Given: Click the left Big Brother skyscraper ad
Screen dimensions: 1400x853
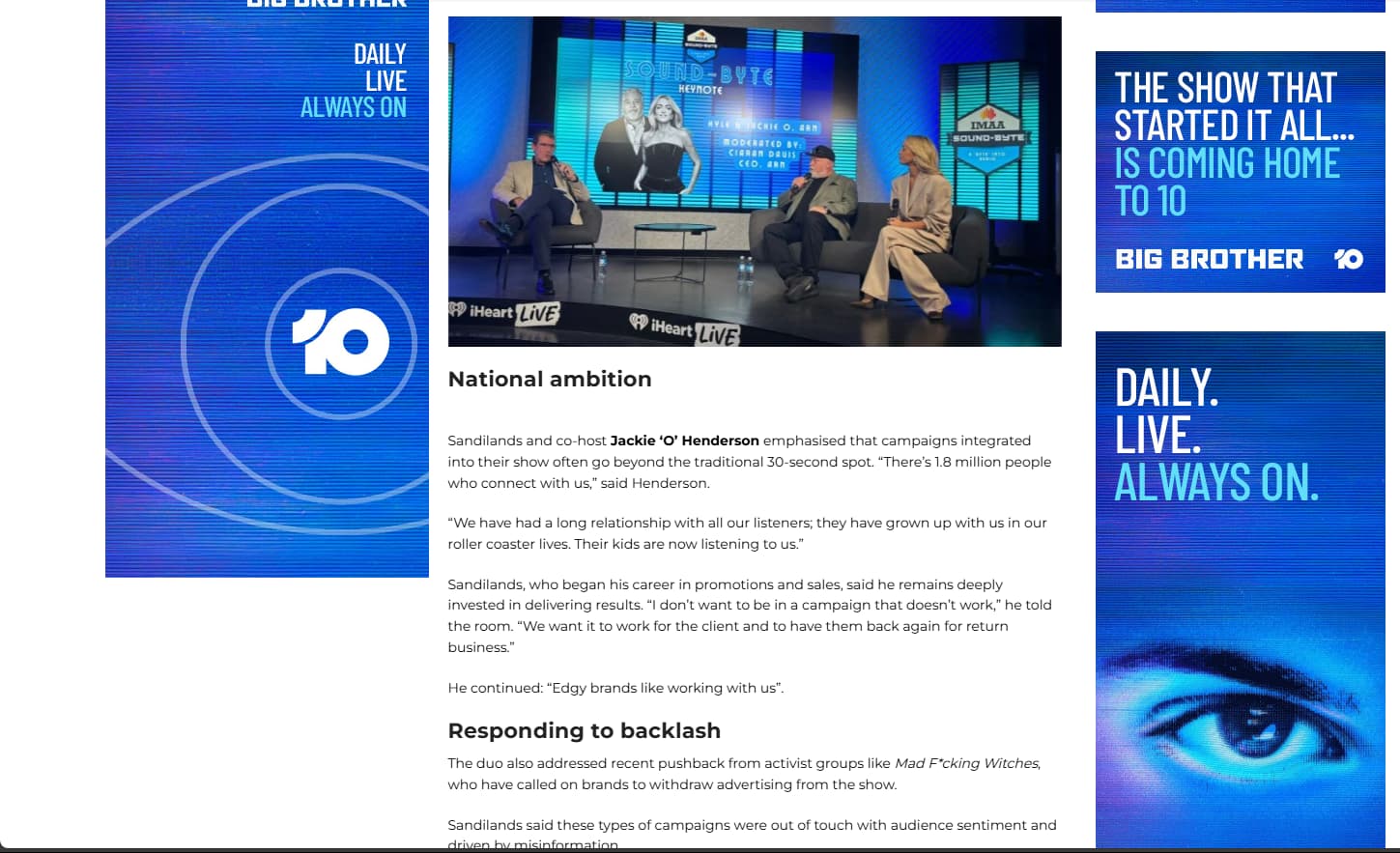Looking at the screenshot, I should (x=267, y=288).
